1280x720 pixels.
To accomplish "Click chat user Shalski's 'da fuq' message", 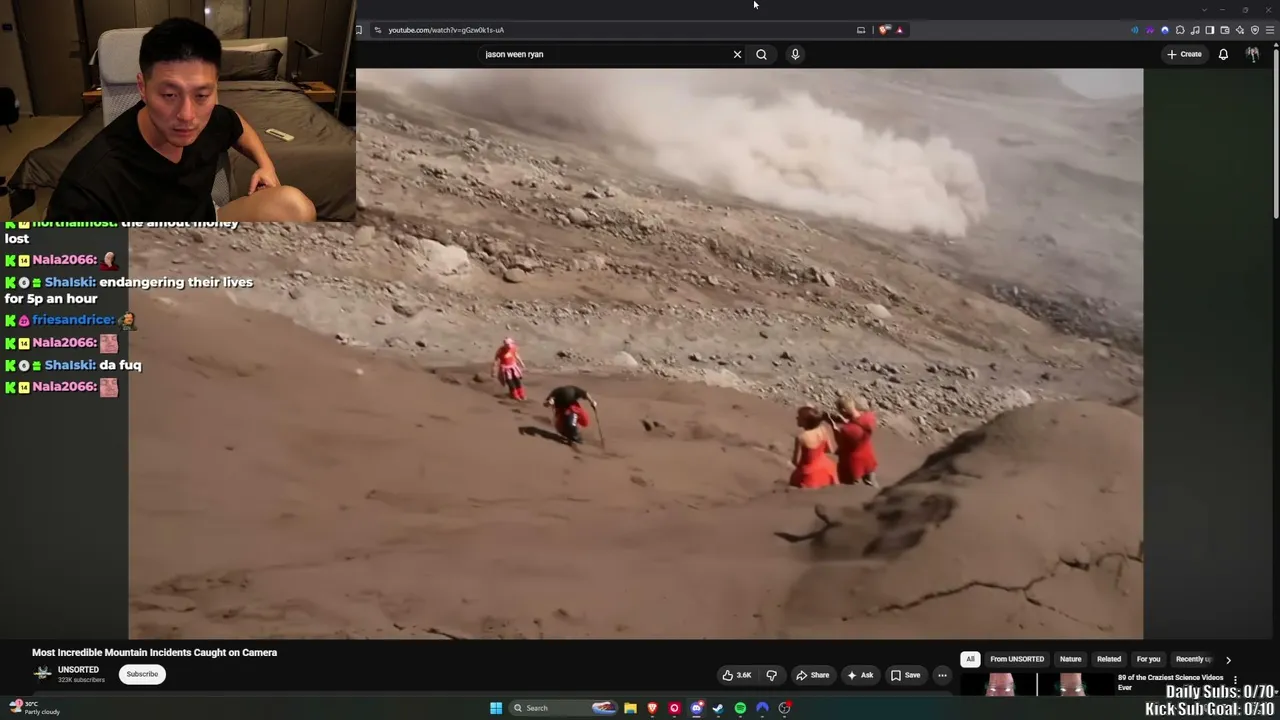I will coord(120,365).
